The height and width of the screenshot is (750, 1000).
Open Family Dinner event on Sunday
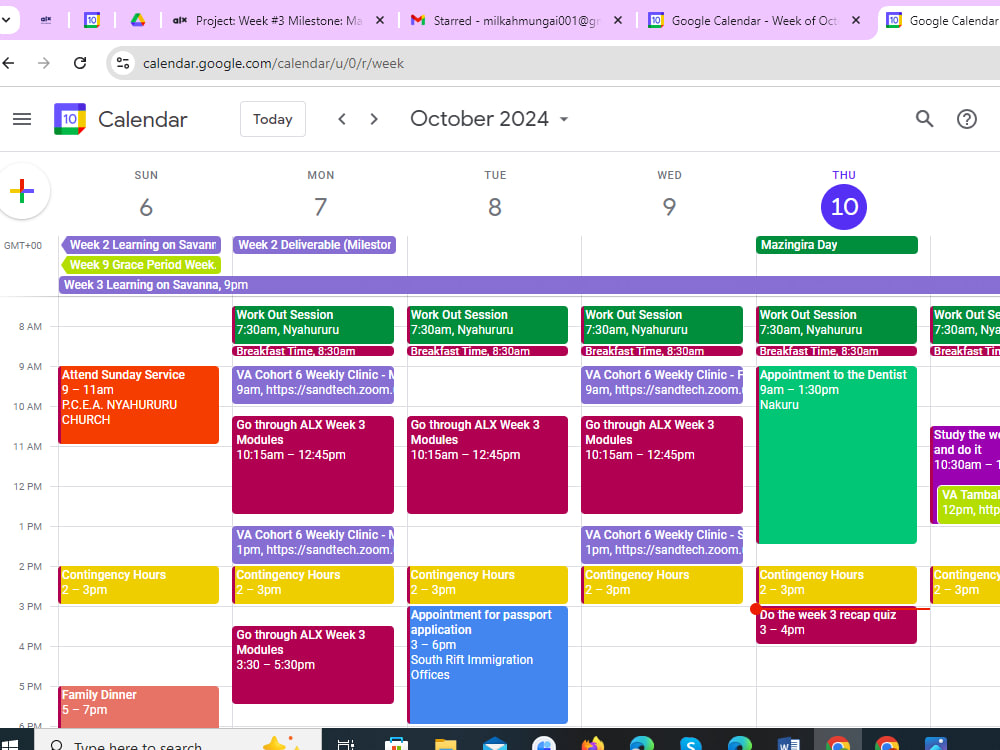[138, 707]
